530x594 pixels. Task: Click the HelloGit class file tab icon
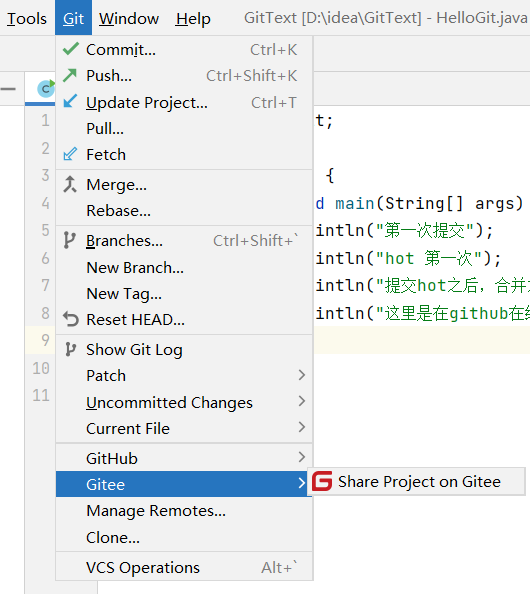46,89
